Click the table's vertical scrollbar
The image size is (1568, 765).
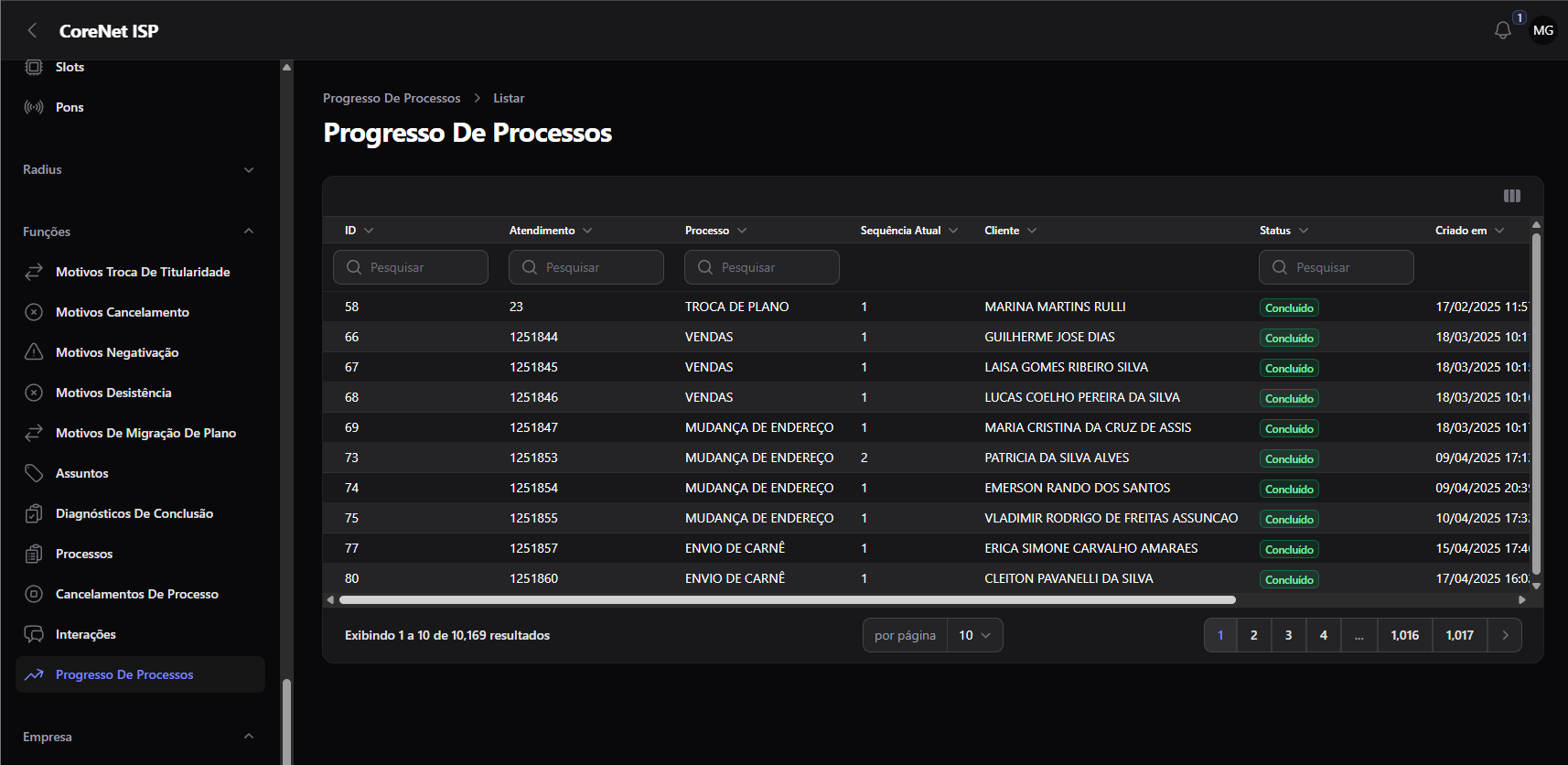pos(1537,403)
